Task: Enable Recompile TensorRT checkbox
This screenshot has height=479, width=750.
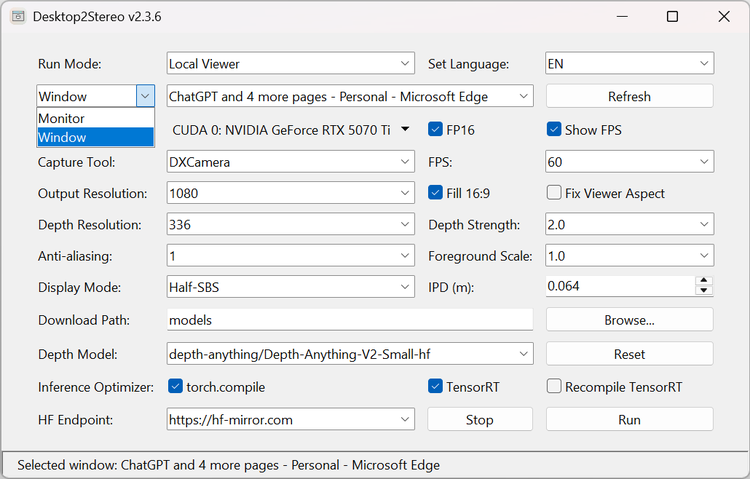Action: coord(554,387)
